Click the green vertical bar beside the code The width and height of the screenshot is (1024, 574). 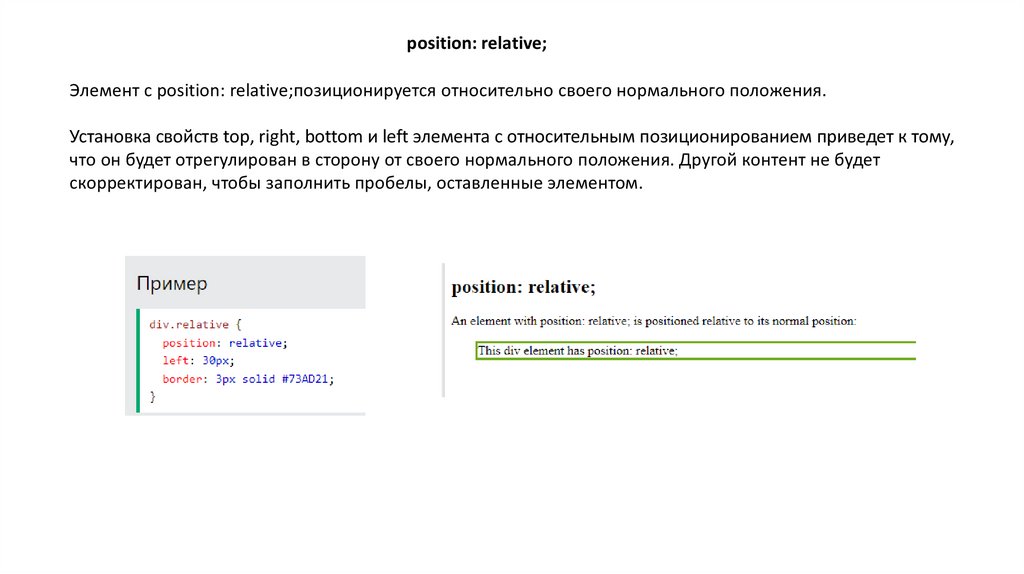click(138, 361)
